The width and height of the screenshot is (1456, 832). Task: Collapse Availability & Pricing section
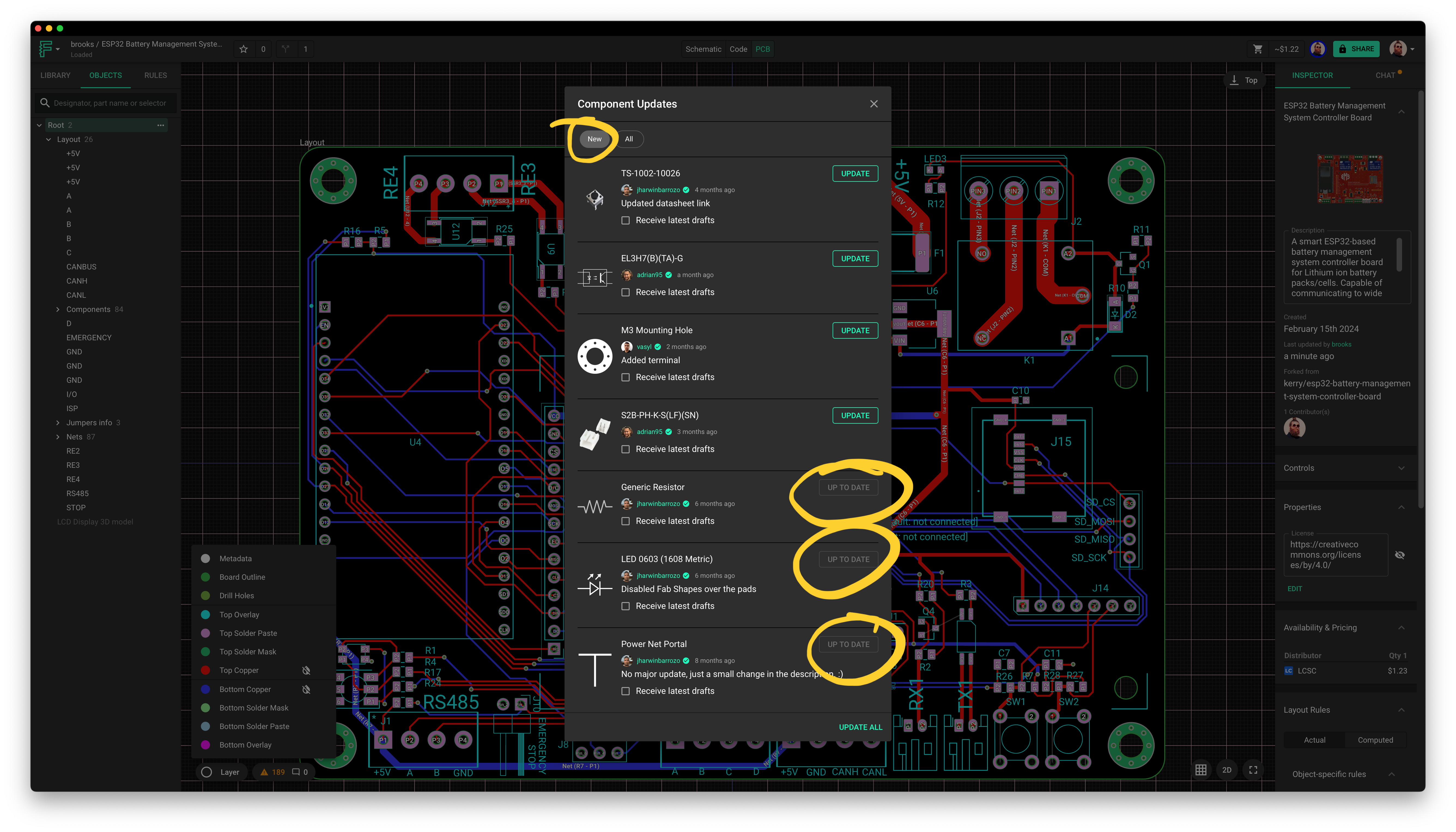pyautogui.click(x=1401, y=628)
